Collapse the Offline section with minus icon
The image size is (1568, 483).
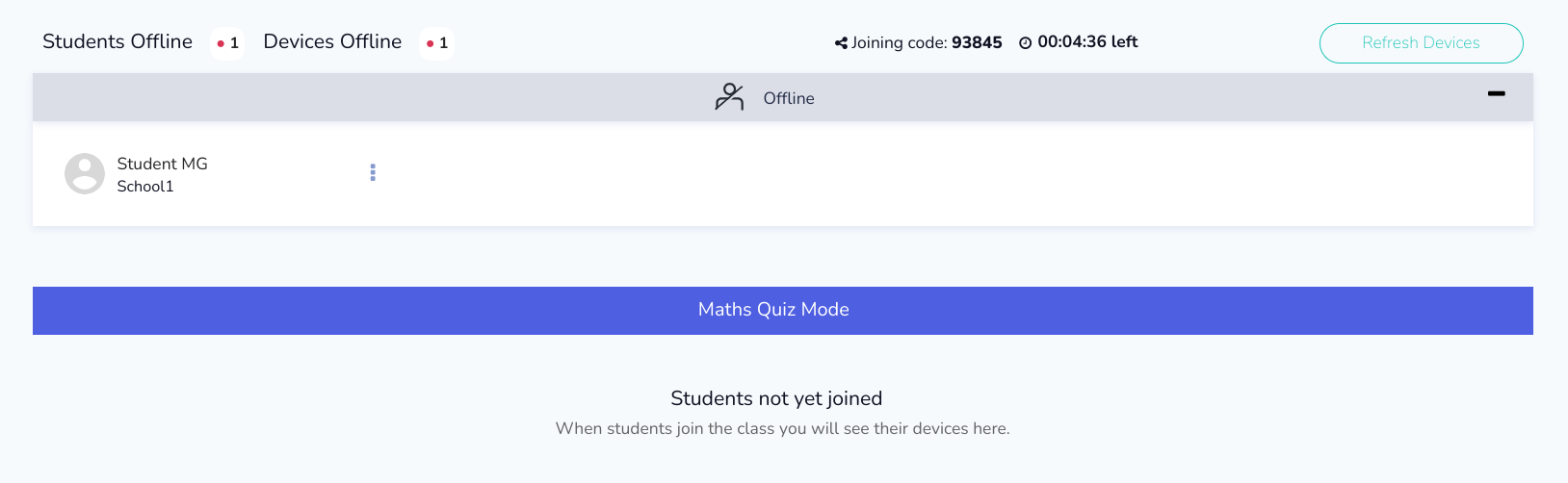point(1496,93)
